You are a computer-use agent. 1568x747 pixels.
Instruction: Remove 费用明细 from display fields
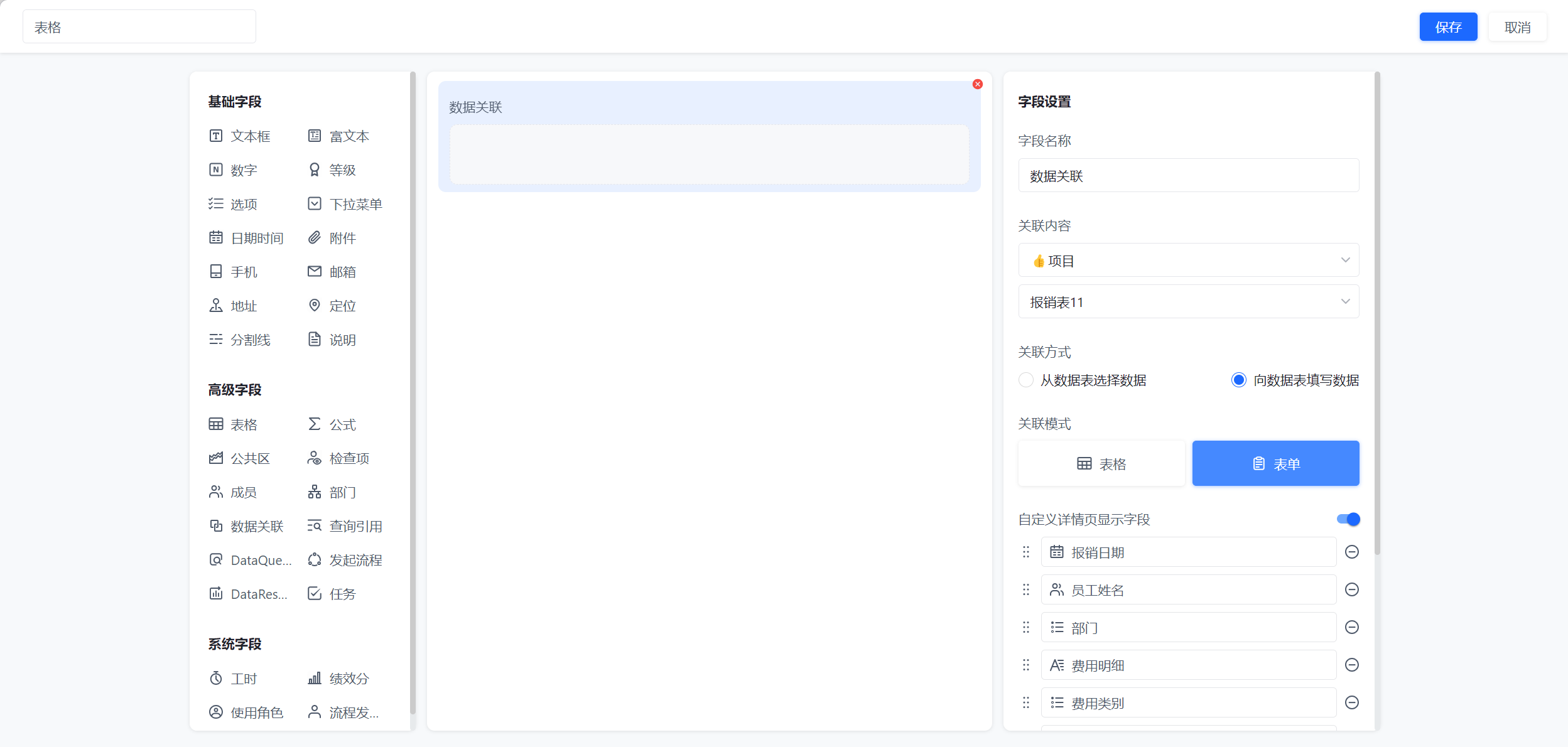point(1352,665)
